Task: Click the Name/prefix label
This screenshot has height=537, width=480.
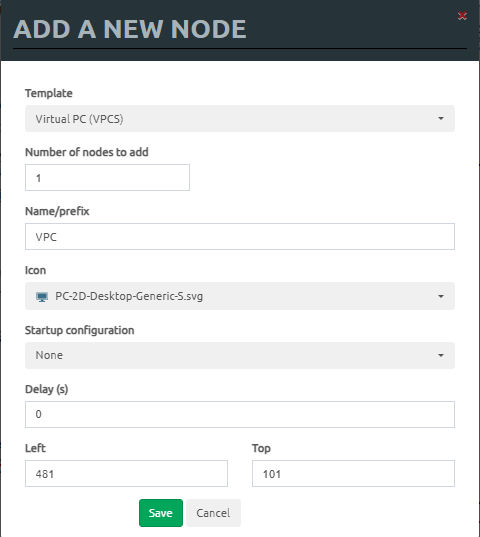Action: (57, 211)
